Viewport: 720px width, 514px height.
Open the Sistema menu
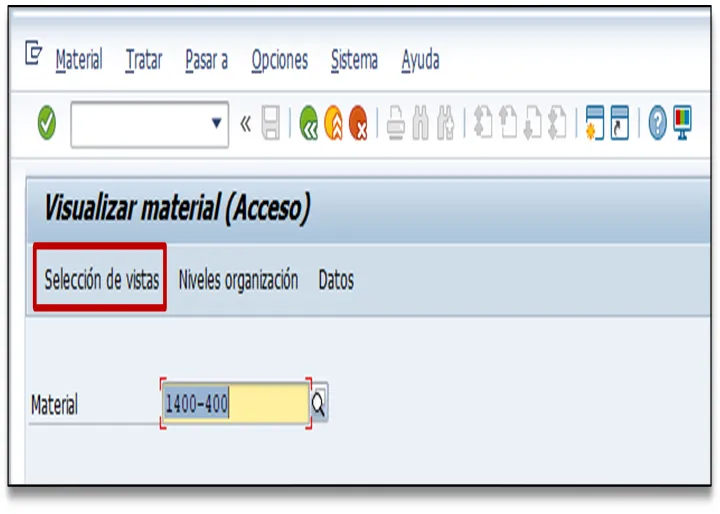(354, 60)
